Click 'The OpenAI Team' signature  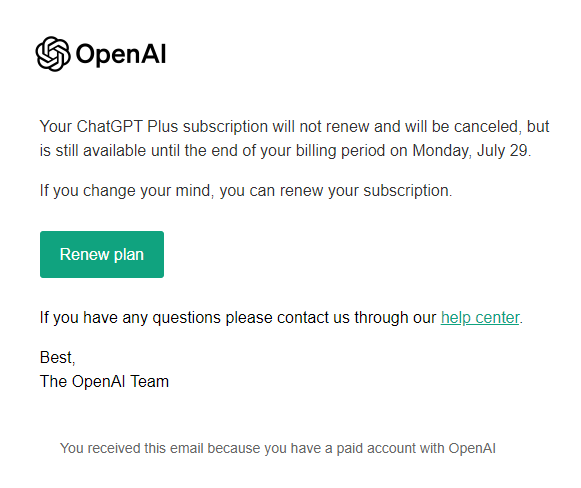click(x=104, y=381)
